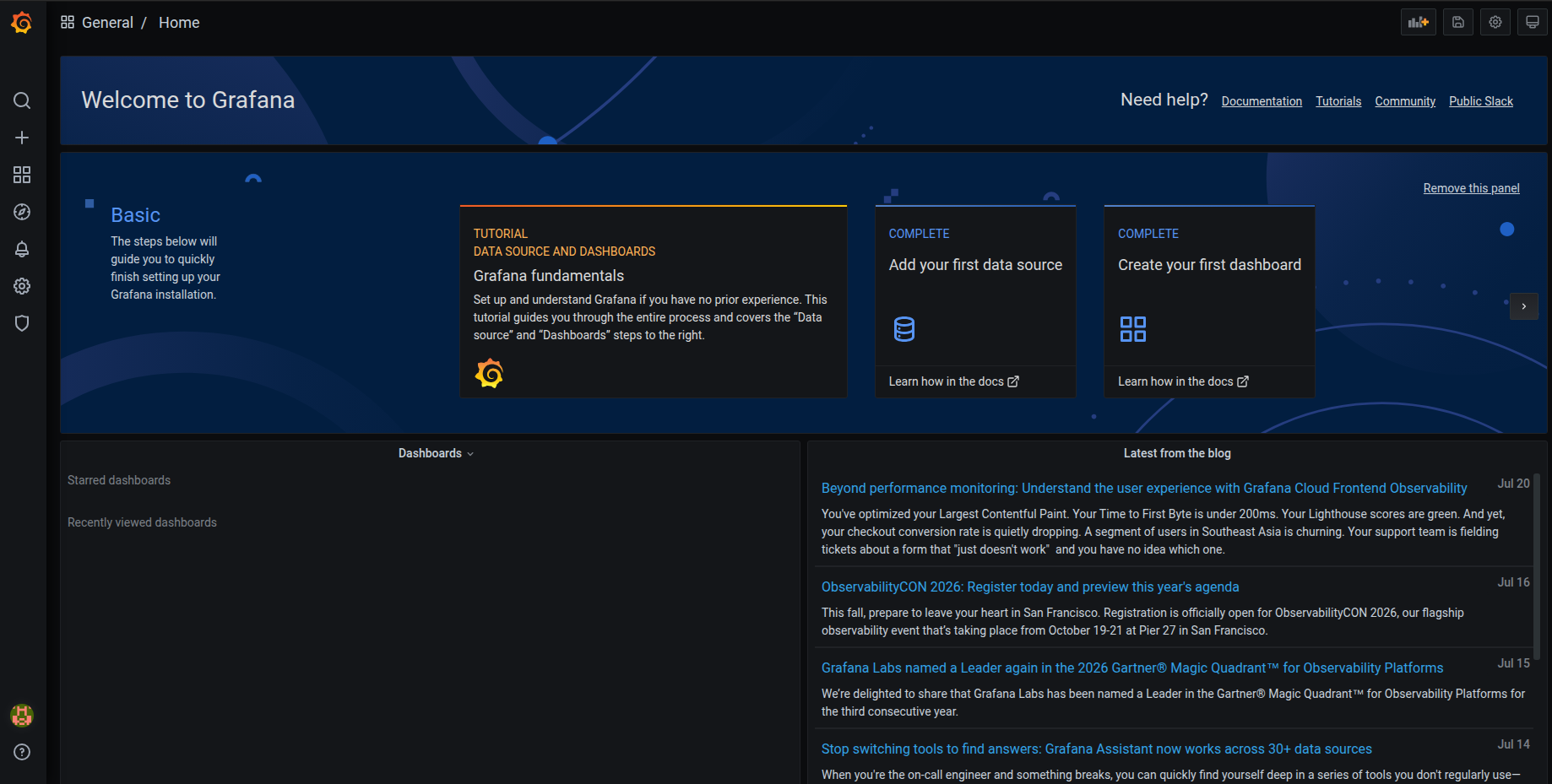Click the Need help? label
The image size is (1552, 784).
point(1164,100)
